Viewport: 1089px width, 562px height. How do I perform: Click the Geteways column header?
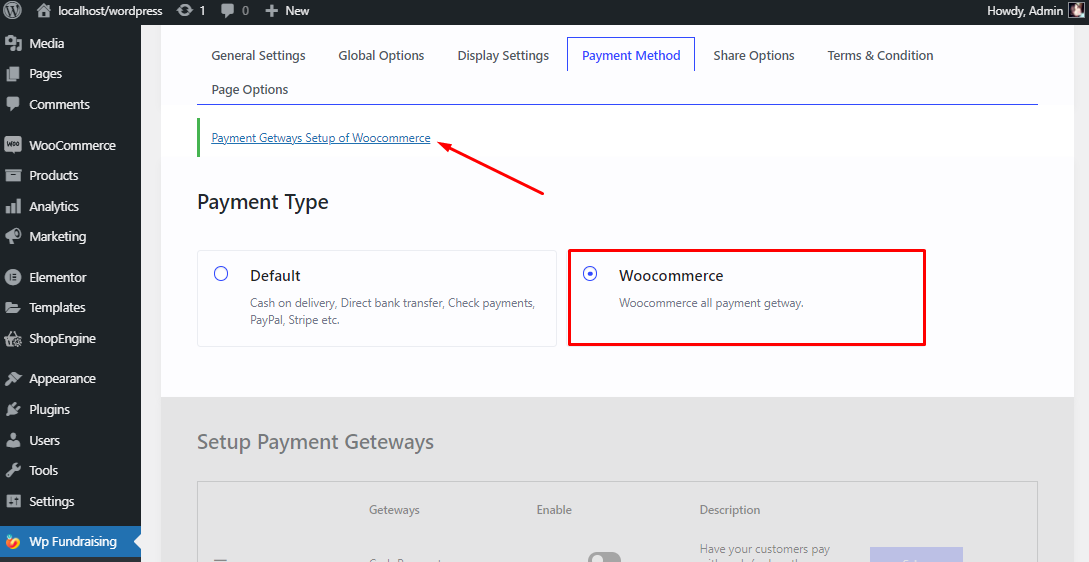[394, 510]
